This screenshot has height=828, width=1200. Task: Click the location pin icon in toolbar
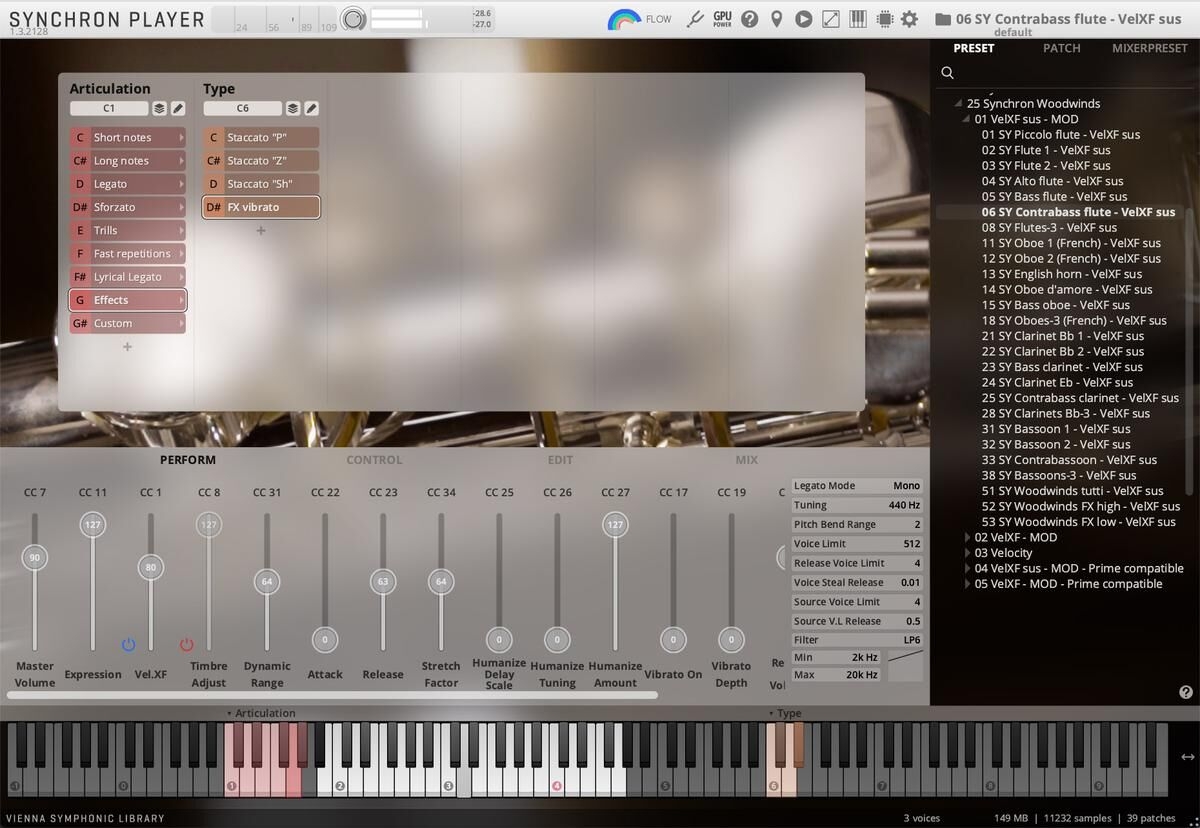click(x=776, y=19)
